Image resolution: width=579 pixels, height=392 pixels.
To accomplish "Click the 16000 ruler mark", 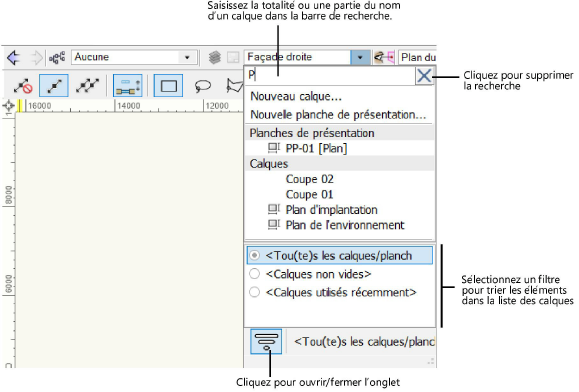I will (x=40, y=106).
